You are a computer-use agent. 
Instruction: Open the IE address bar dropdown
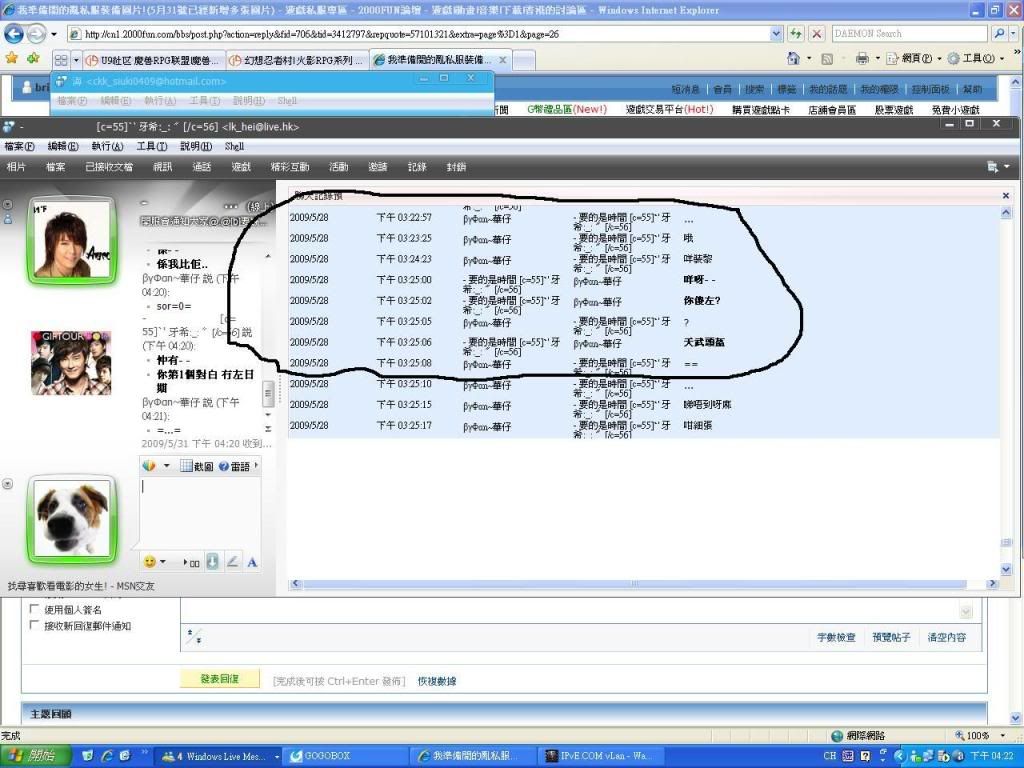coord(776,34)
